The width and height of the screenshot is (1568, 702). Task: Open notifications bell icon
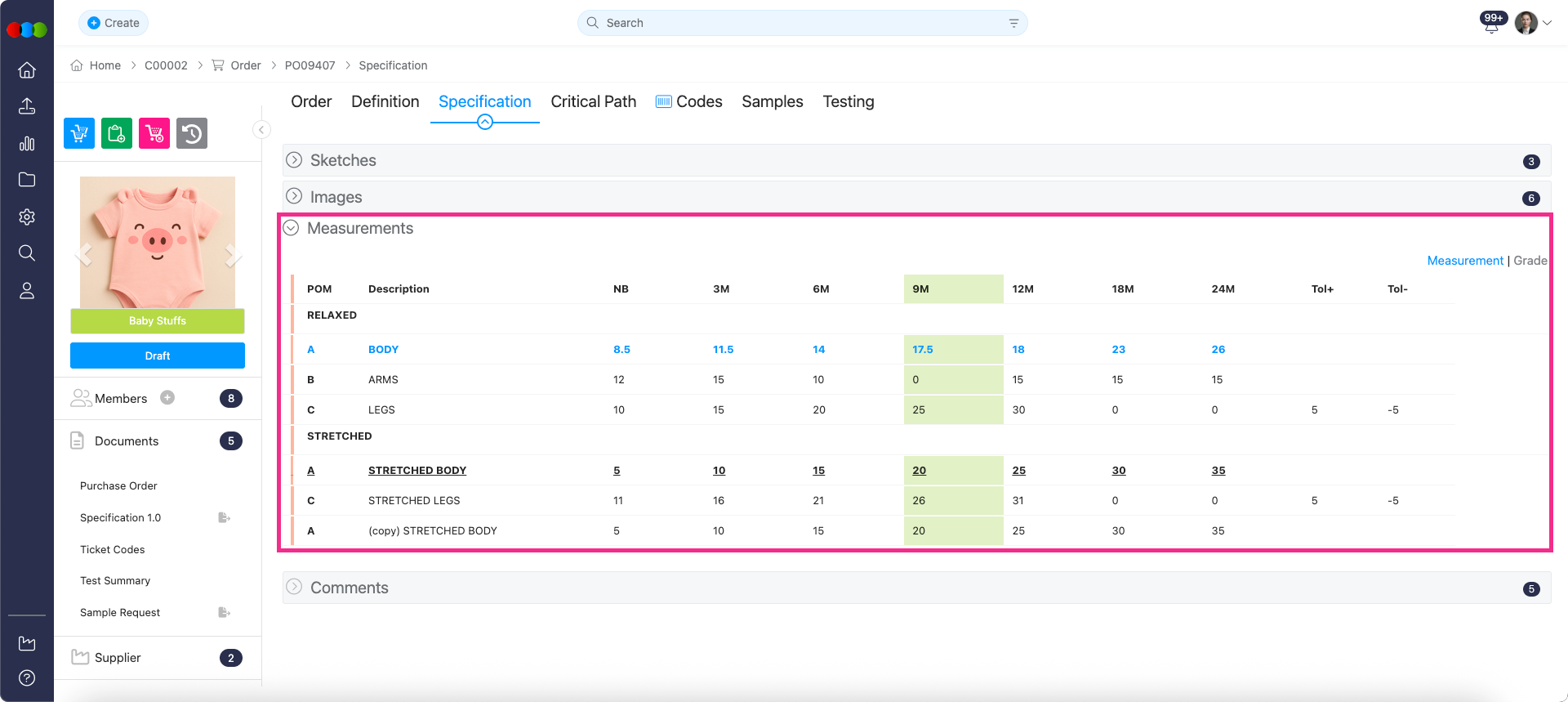(x=1491, y=25)
